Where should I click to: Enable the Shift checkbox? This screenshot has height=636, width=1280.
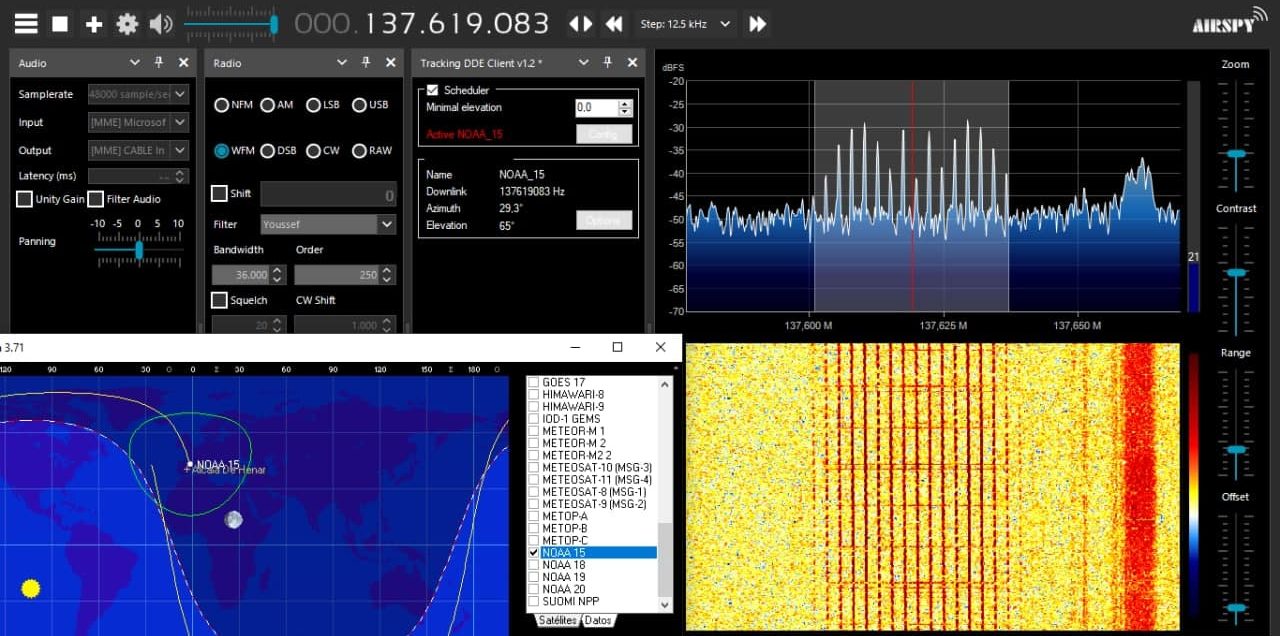point(219,193)
